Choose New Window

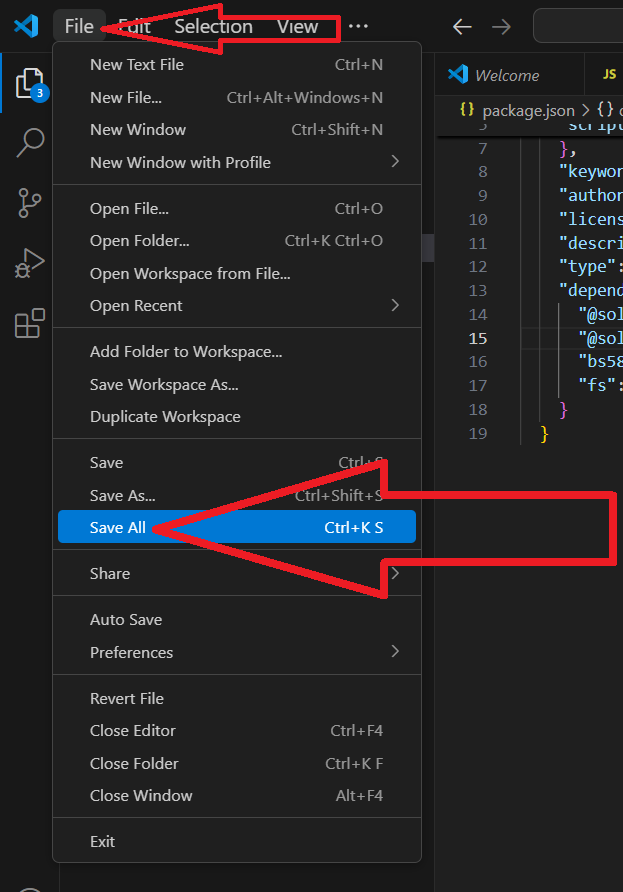(237, 130)
